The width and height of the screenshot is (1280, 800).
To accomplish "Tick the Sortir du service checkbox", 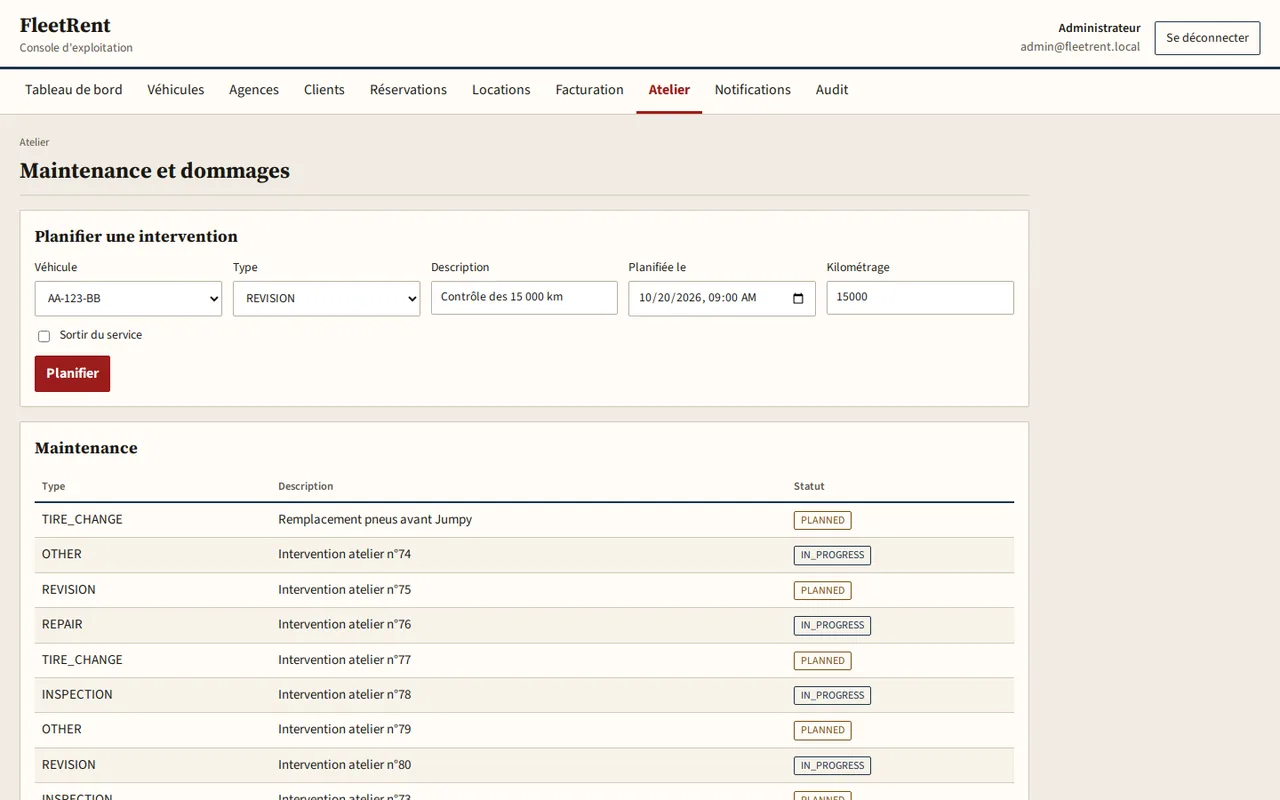I will (x=44, y=336).
